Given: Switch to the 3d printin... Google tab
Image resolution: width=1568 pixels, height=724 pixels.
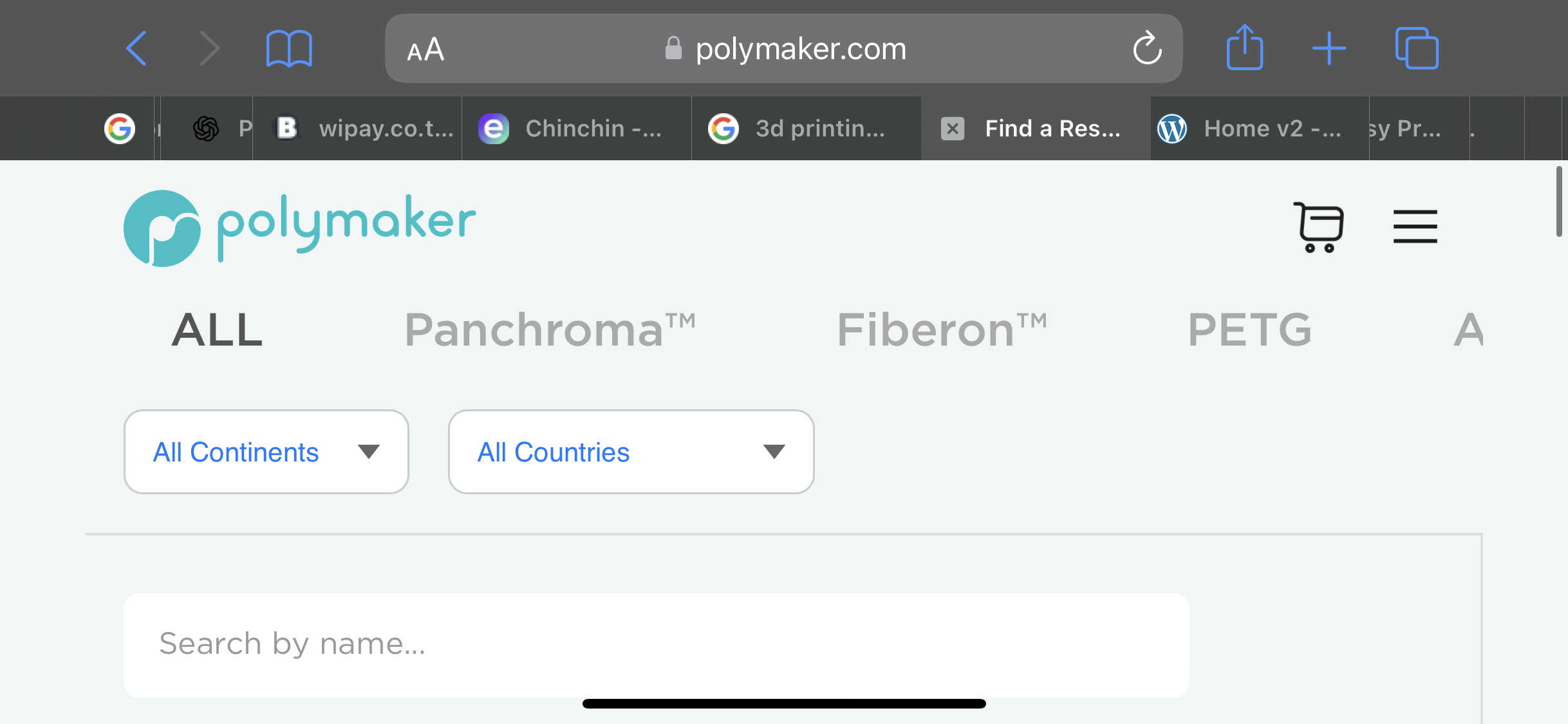Looking at the screenshot, I should point(806,128).
